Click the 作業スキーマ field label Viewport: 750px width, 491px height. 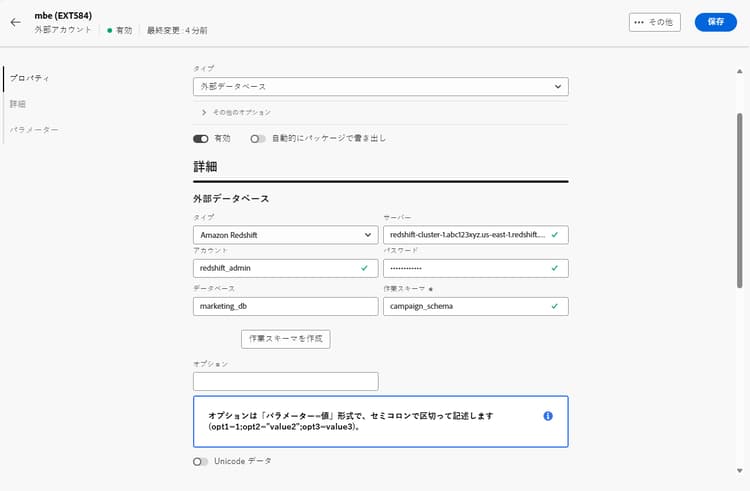pyautogui.click(x=404, y=289)
